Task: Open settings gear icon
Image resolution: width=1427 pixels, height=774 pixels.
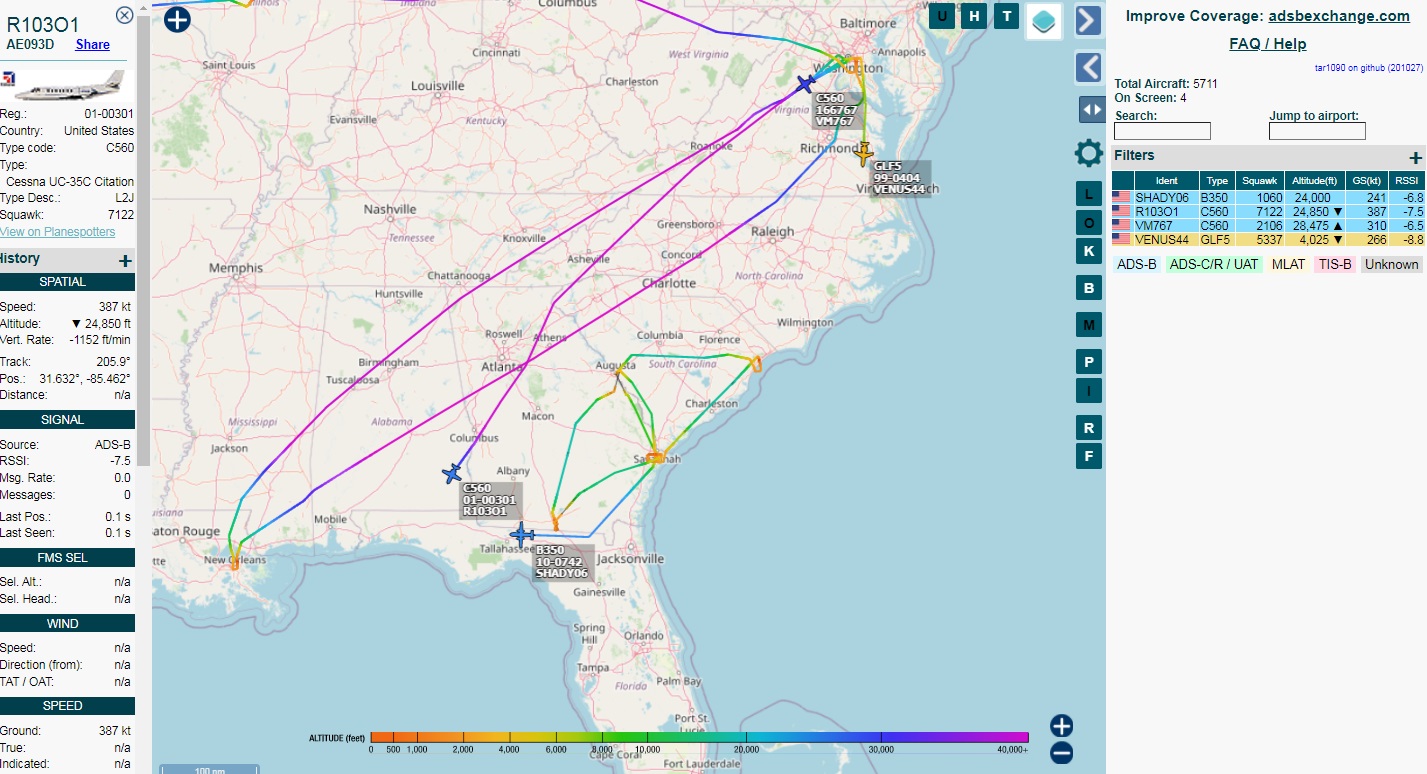Action: click(1089, 153)
